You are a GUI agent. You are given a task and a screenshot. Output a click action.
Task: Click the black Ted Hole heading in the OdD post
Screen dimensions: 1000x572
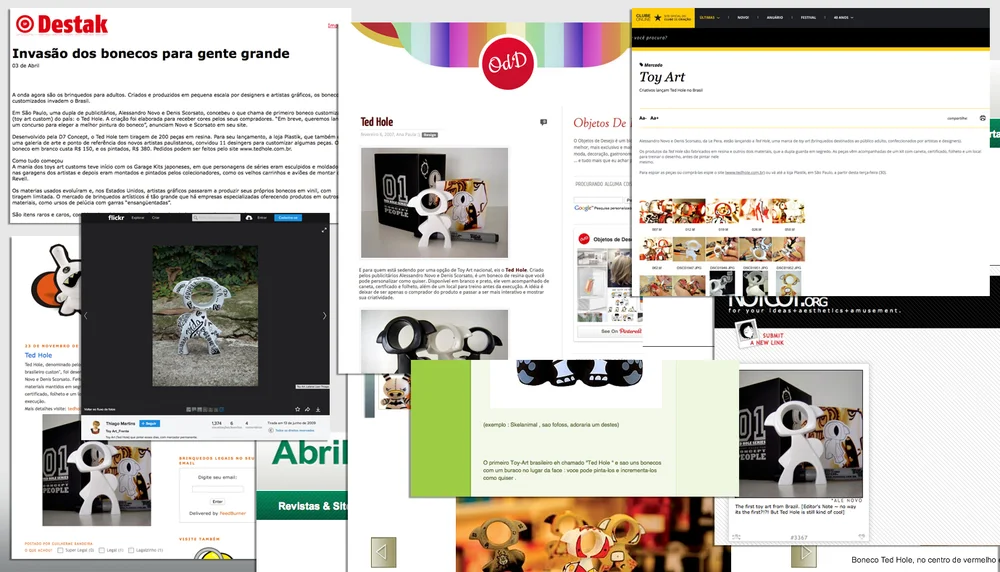[x=377, y=122]
